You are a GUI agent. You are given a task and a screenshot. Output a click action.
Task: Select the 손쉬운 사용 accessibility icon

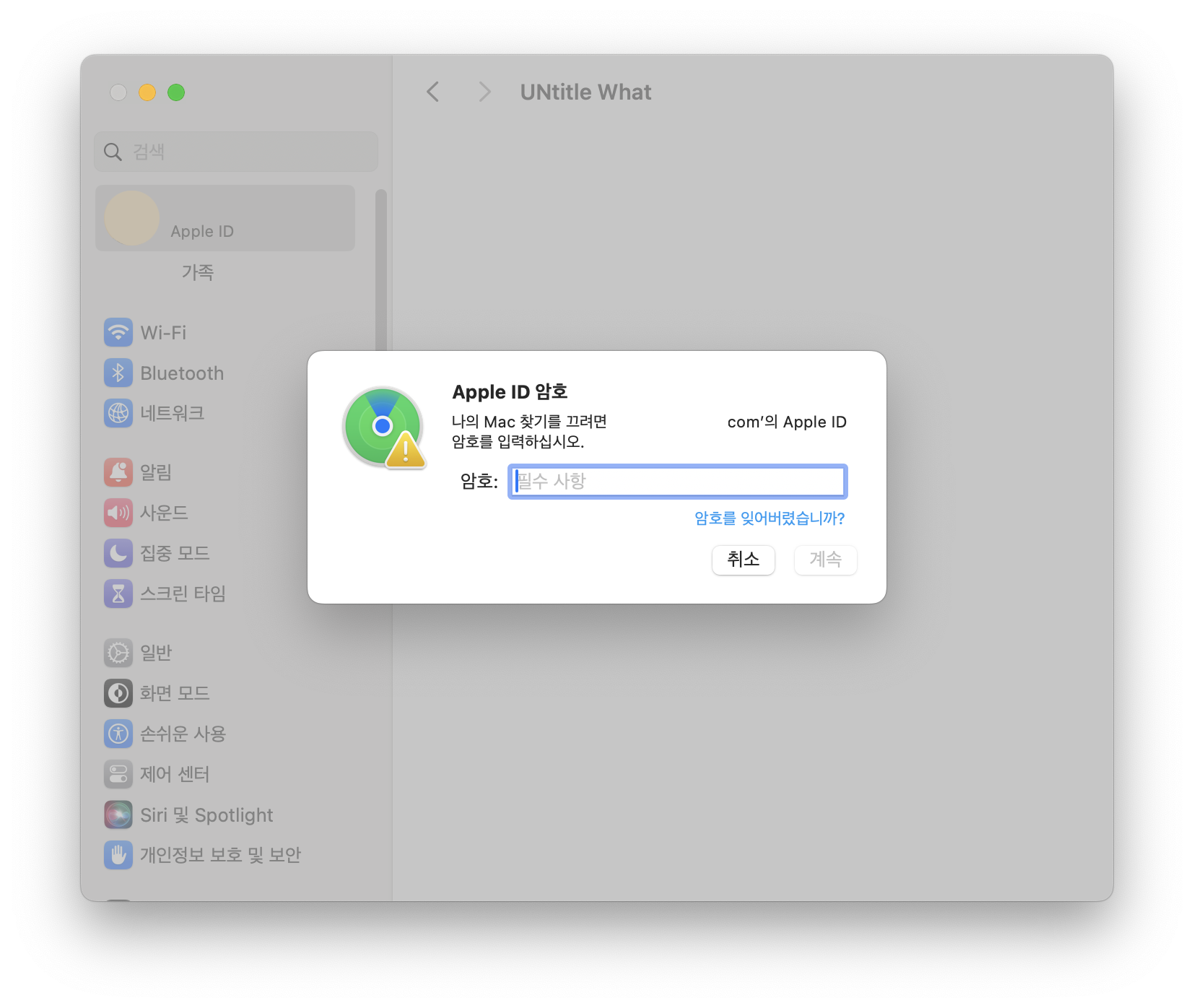click(118, 734)
